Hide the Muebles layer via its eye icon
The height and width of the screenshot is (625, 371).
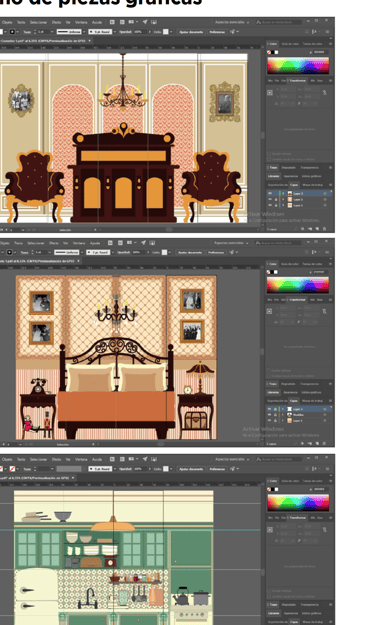click(x=270, y=415)
